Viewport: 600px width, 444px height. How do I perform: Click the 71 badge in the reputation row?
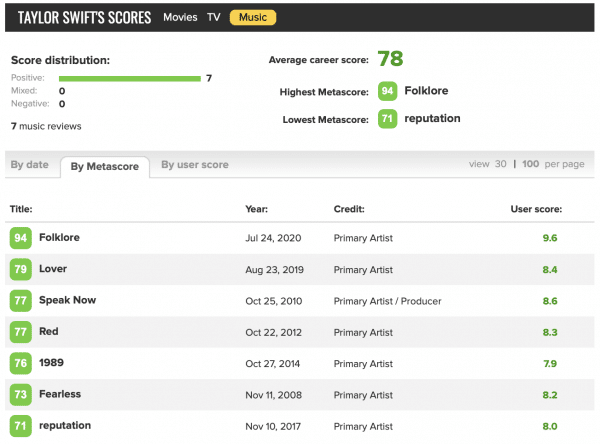pos(20,425)
